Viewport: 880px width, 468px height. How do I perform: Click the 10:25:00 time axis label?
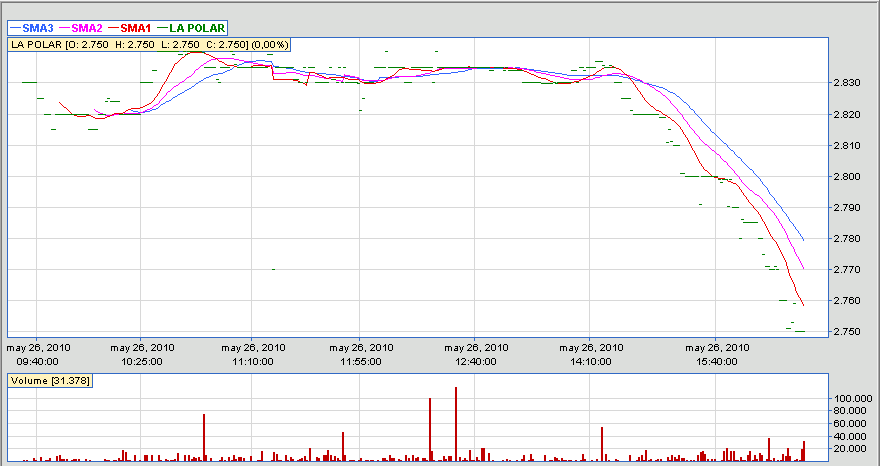142,362
